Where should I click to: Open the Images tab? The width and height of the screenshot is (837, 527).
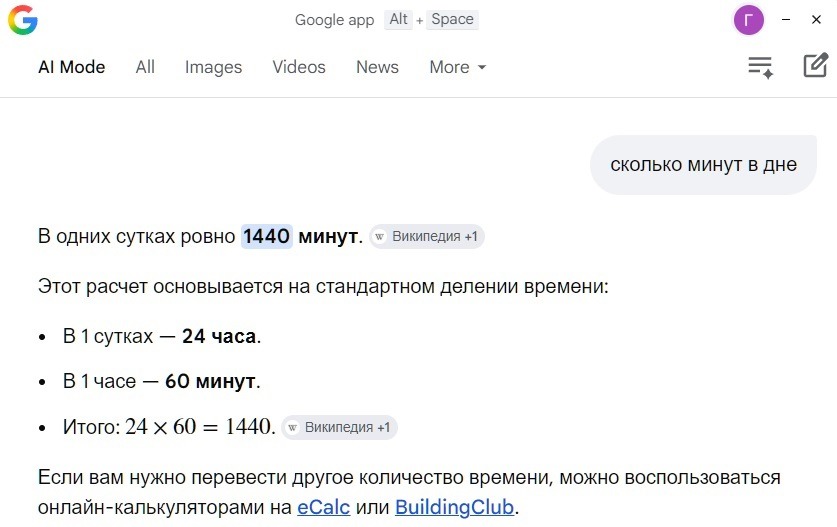[213, 67]
